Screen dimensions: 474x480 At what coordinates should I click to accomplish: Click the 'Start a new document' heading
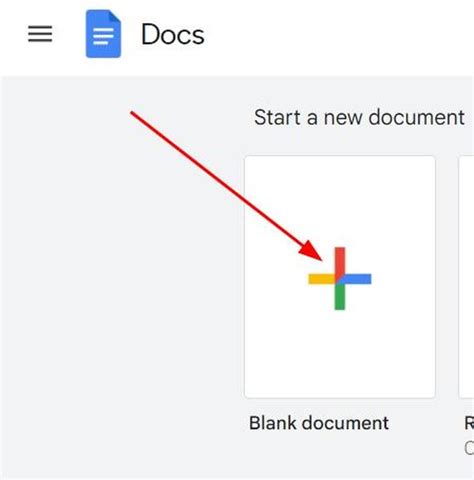tap(359, 117)
